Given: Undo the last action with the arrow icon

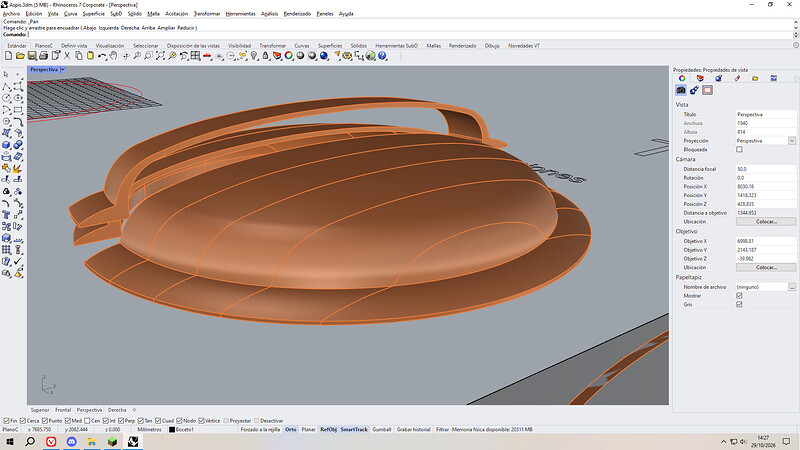Looking at the screenshot, I should (102, 56).
